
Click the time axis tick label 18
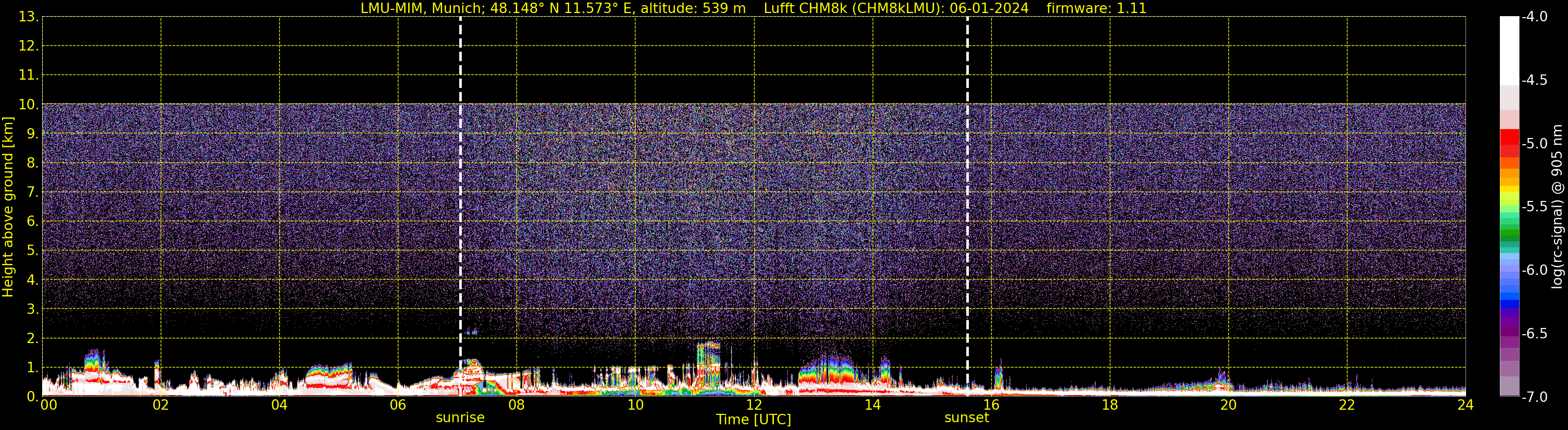coord(1110,405)
